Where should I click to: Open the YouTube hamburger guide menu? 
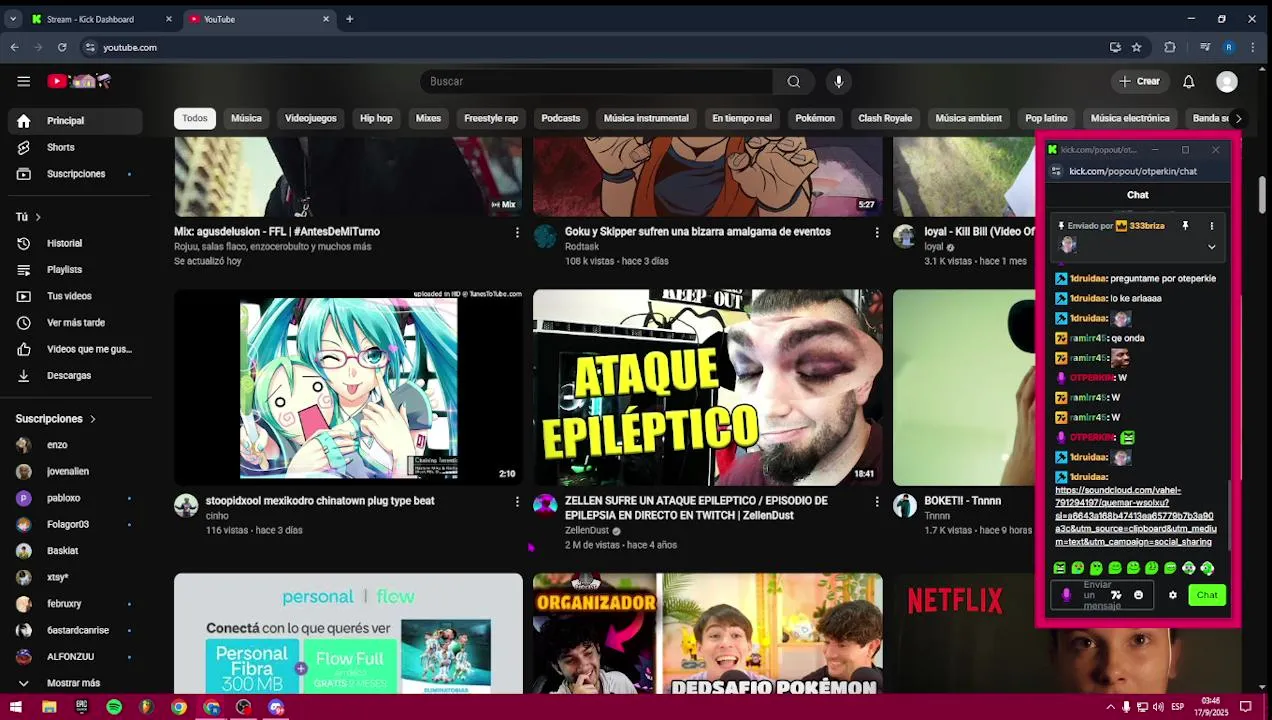click(23, 81)
